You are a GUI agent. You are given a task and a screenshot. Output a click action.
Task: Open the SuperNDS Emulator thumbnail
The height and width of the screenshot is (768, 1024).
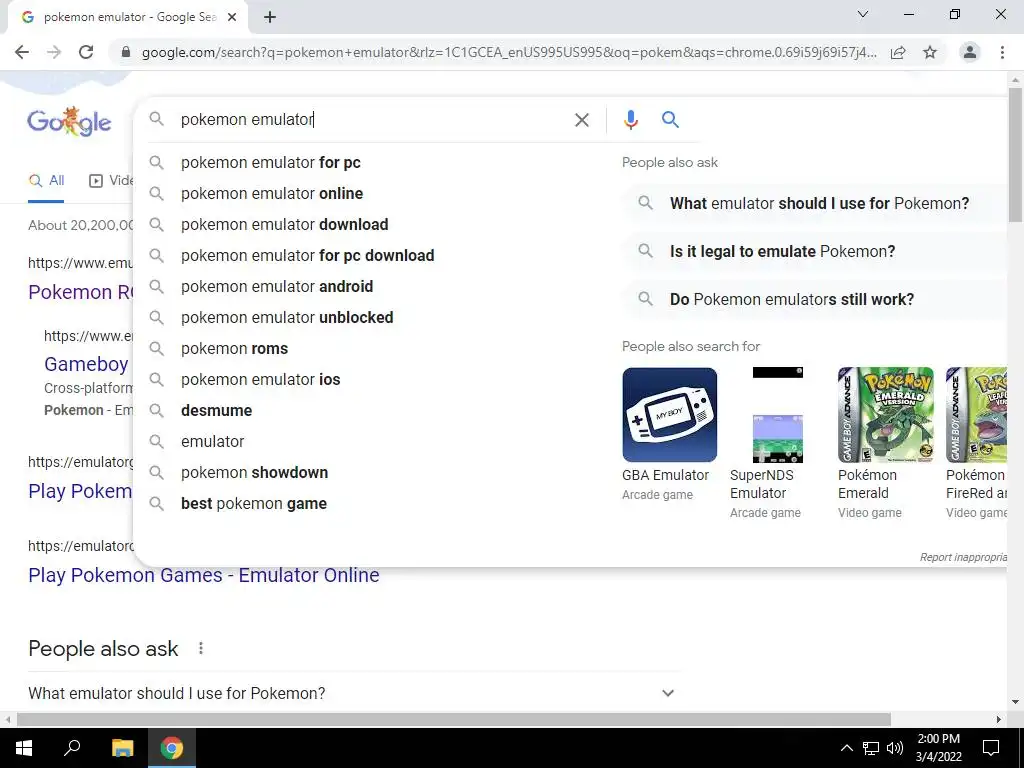coord(778,415)
